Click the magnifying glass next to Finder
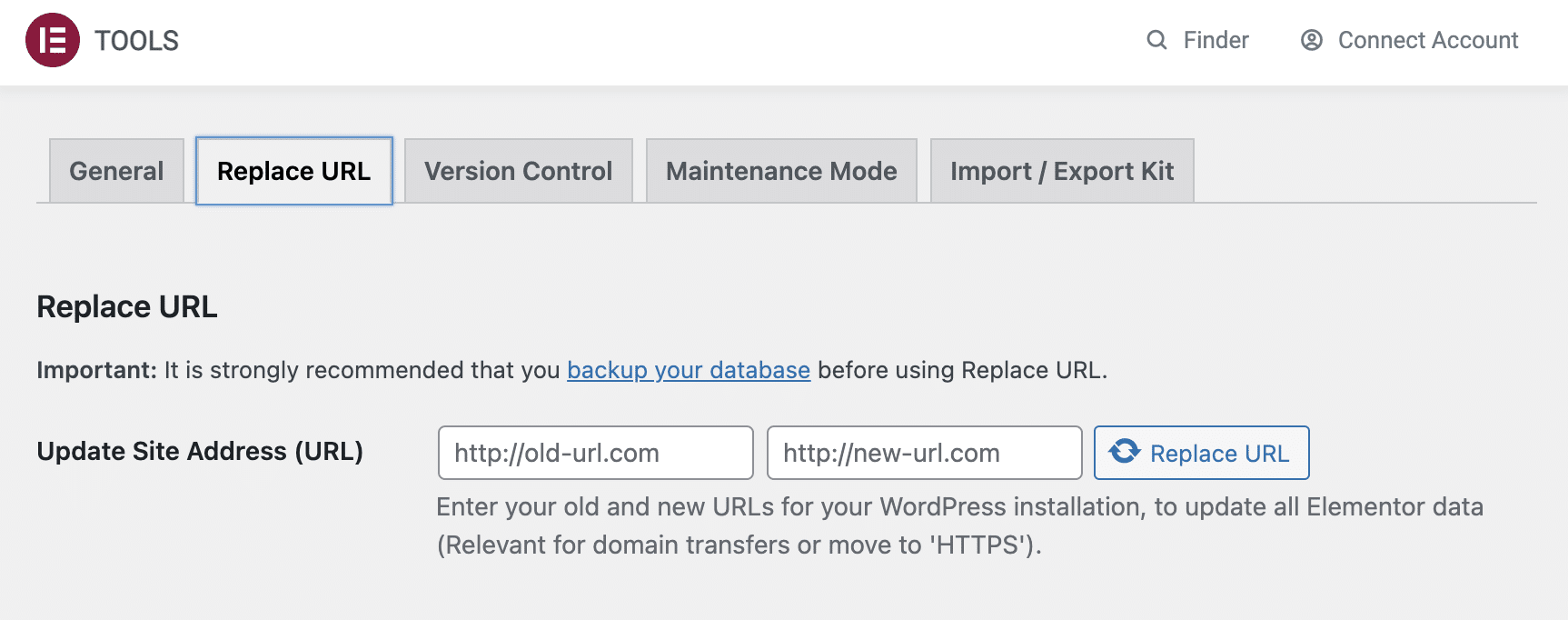Screen dimensions: 1568x620 (x=1156, y=40)
